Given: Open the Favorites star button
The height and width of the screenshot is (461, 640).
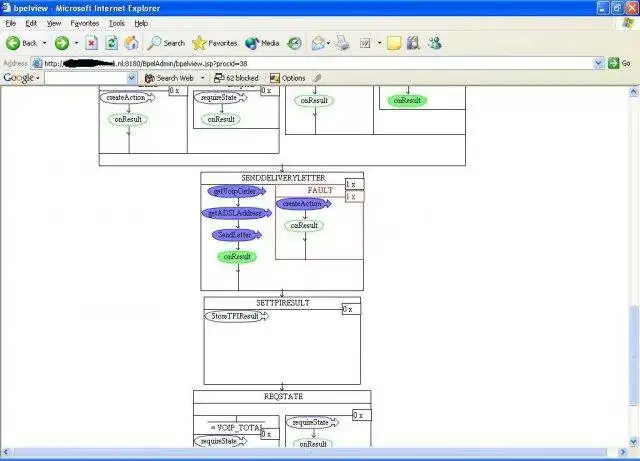Looking at the screenshot, I should [x=215, y=43].
